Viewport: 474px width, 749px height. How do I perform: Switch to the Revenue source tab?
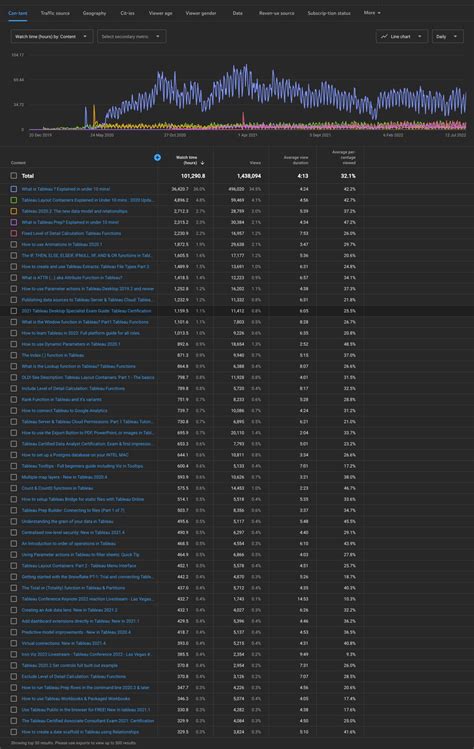click(276, 13)
